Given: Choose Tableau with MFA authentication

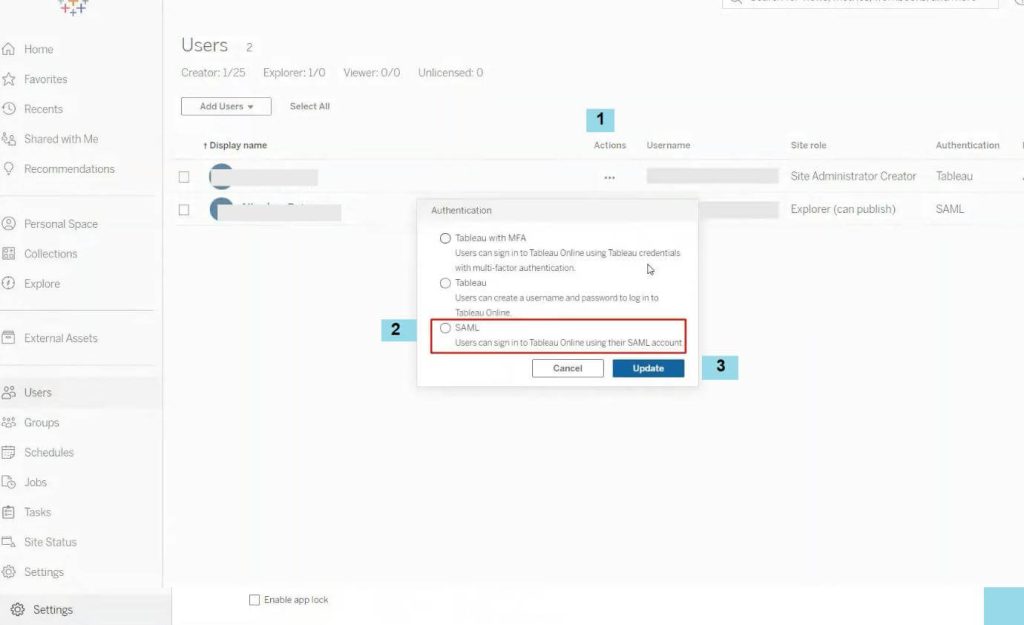Looking at the screenshot, I should coord(445,238).
